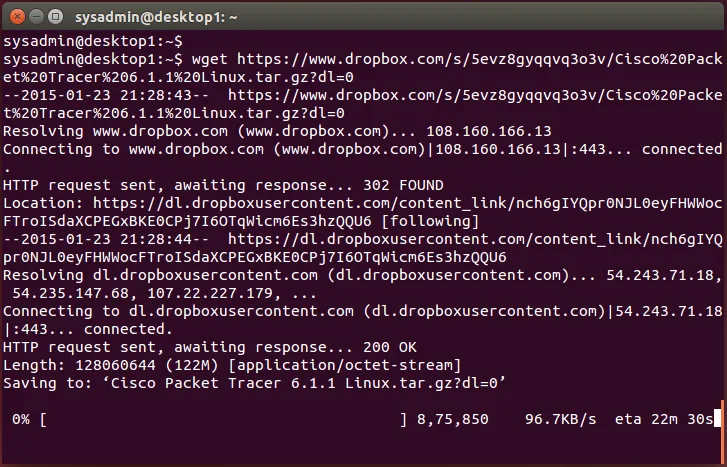Click the saved Cisco Packet Tracer filename
Viewport: 727px width, 467px height.
click(306, 383)
